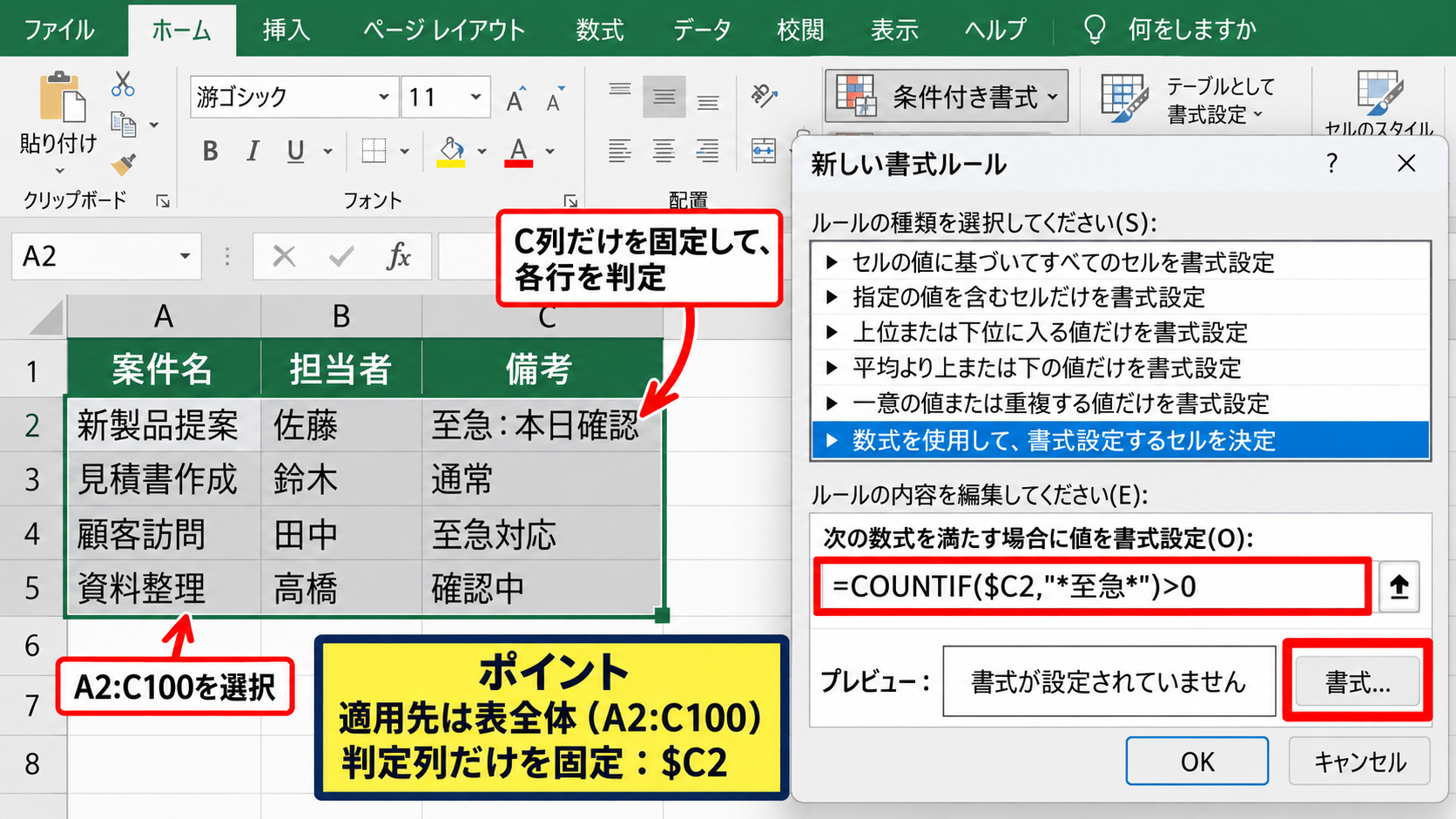Toggle italic formatting
The height and width of the screenshot is (819, 1456).
(253, 151)
